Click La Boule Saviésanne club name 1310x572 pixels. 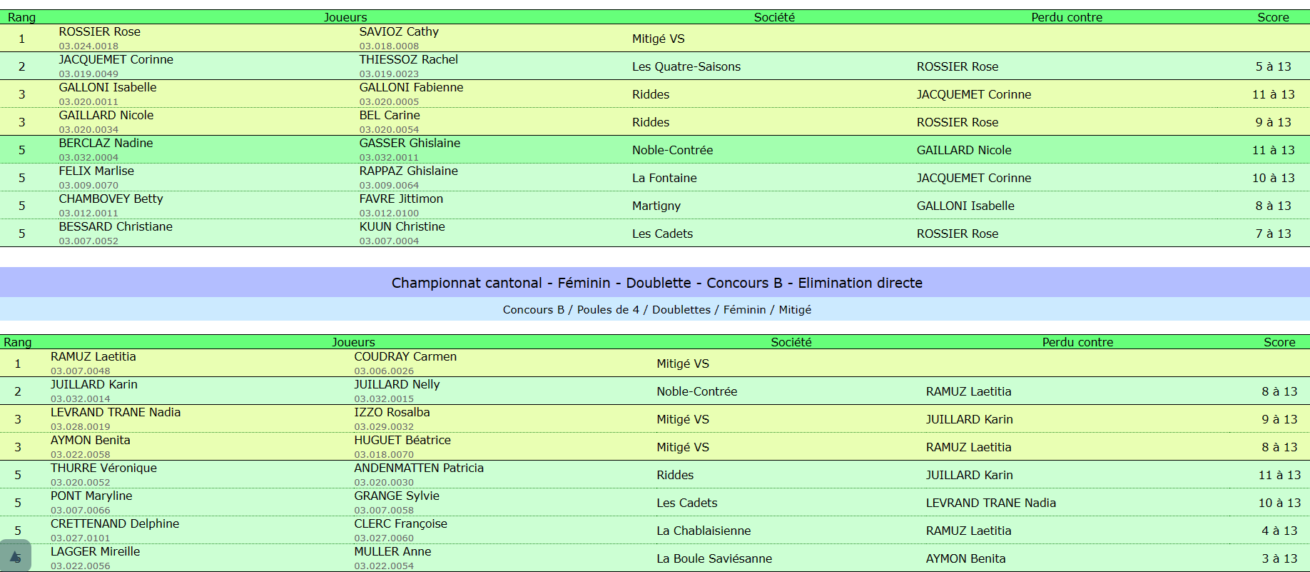tap(714, 559)
